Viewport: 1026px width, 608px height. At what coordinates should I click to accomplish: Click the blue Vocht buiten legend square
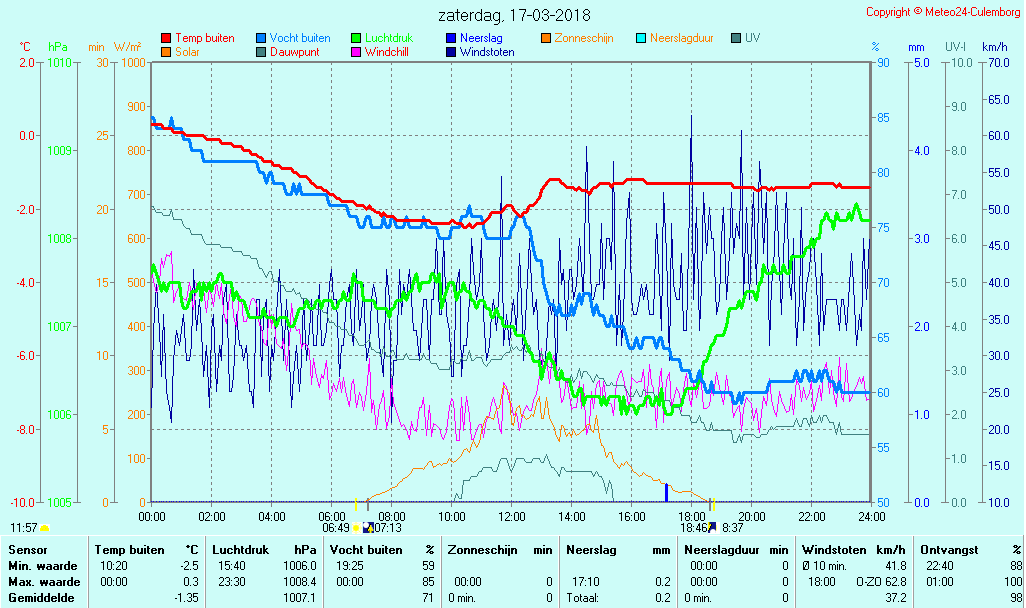(261, 38)
